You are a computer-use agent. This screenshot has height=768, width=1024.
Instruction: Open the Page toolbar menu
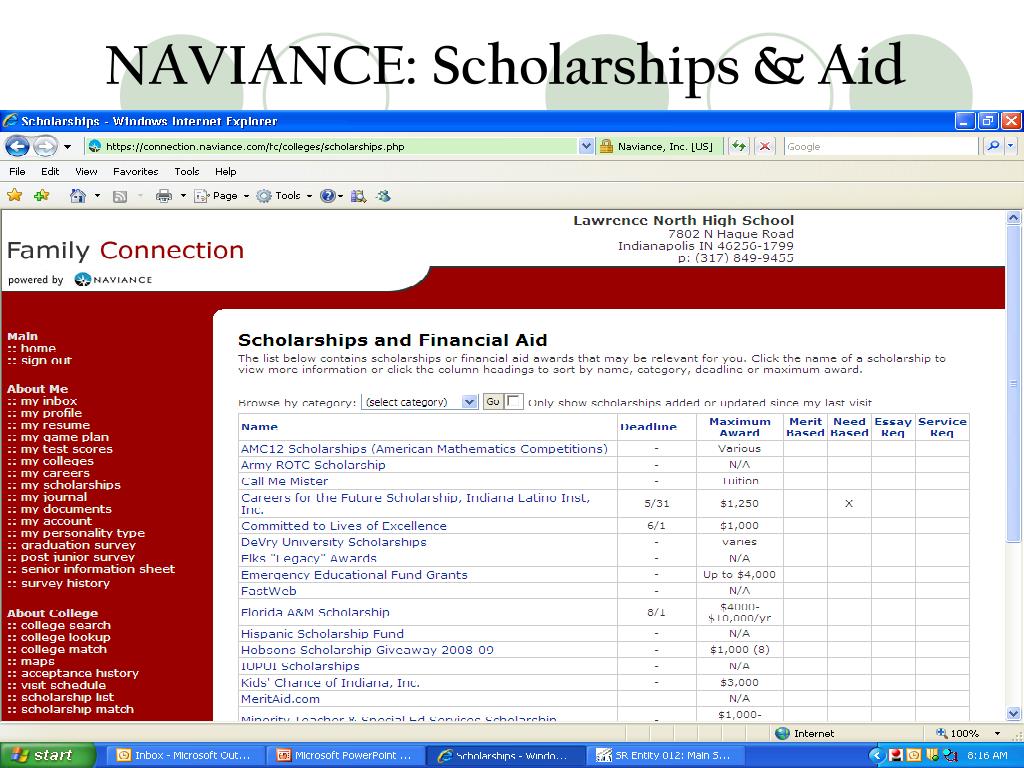(221, 195)
